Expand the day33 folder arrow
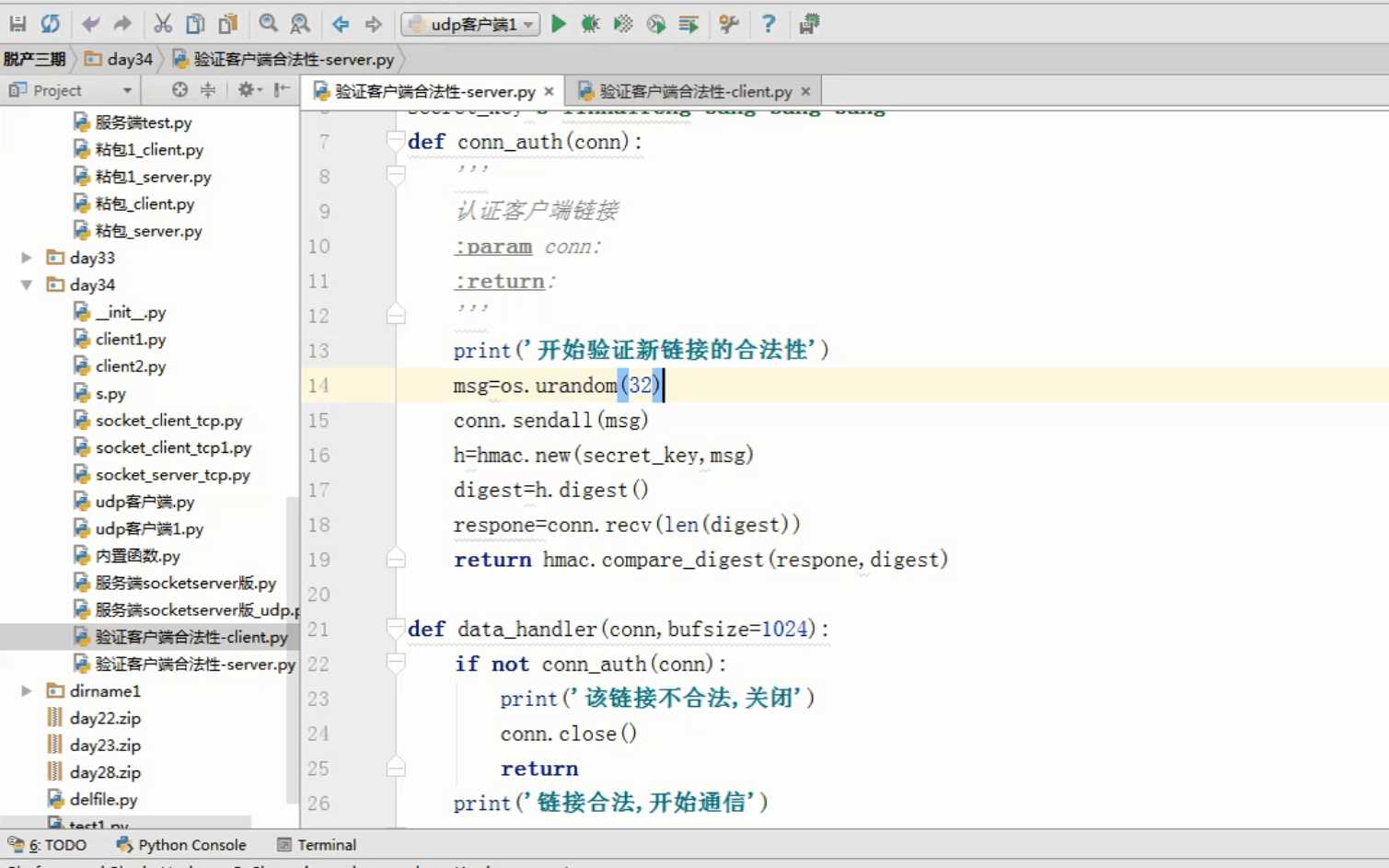Viewport: 1389px width, 868px height. [x=27, y=258]
